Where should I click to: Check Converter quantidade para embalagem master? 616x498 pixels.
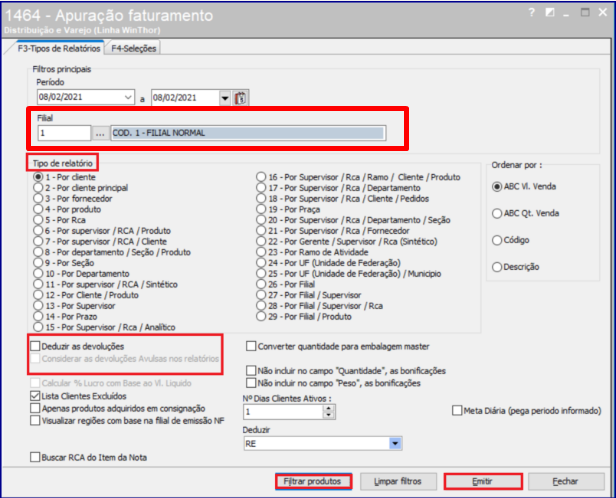(252, 346)
